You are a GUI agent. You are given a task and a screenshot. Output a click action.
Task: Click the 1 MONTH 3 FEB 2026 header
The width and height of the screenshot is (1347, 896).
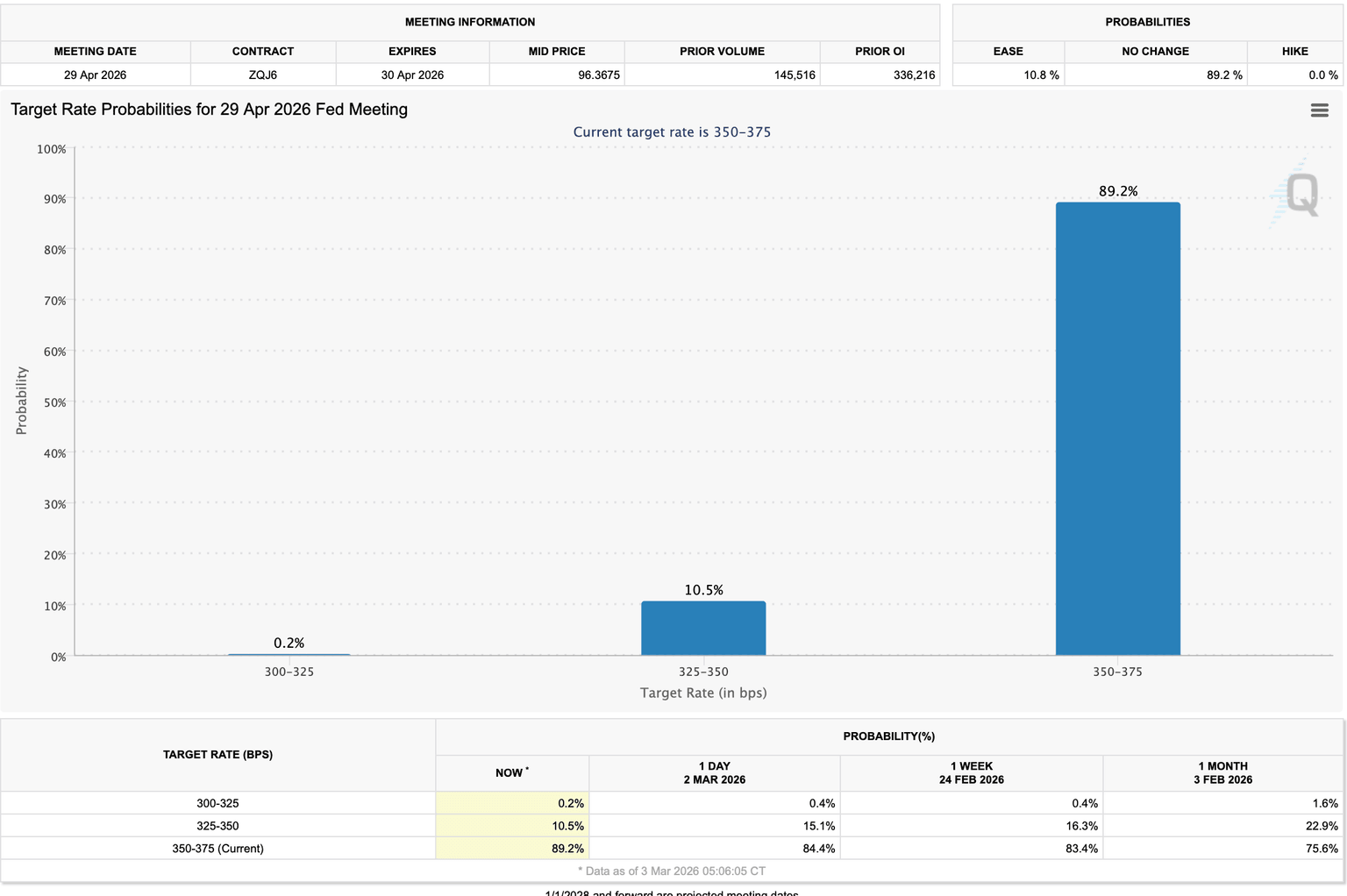pyautogui.click(x=1222, y=772)
